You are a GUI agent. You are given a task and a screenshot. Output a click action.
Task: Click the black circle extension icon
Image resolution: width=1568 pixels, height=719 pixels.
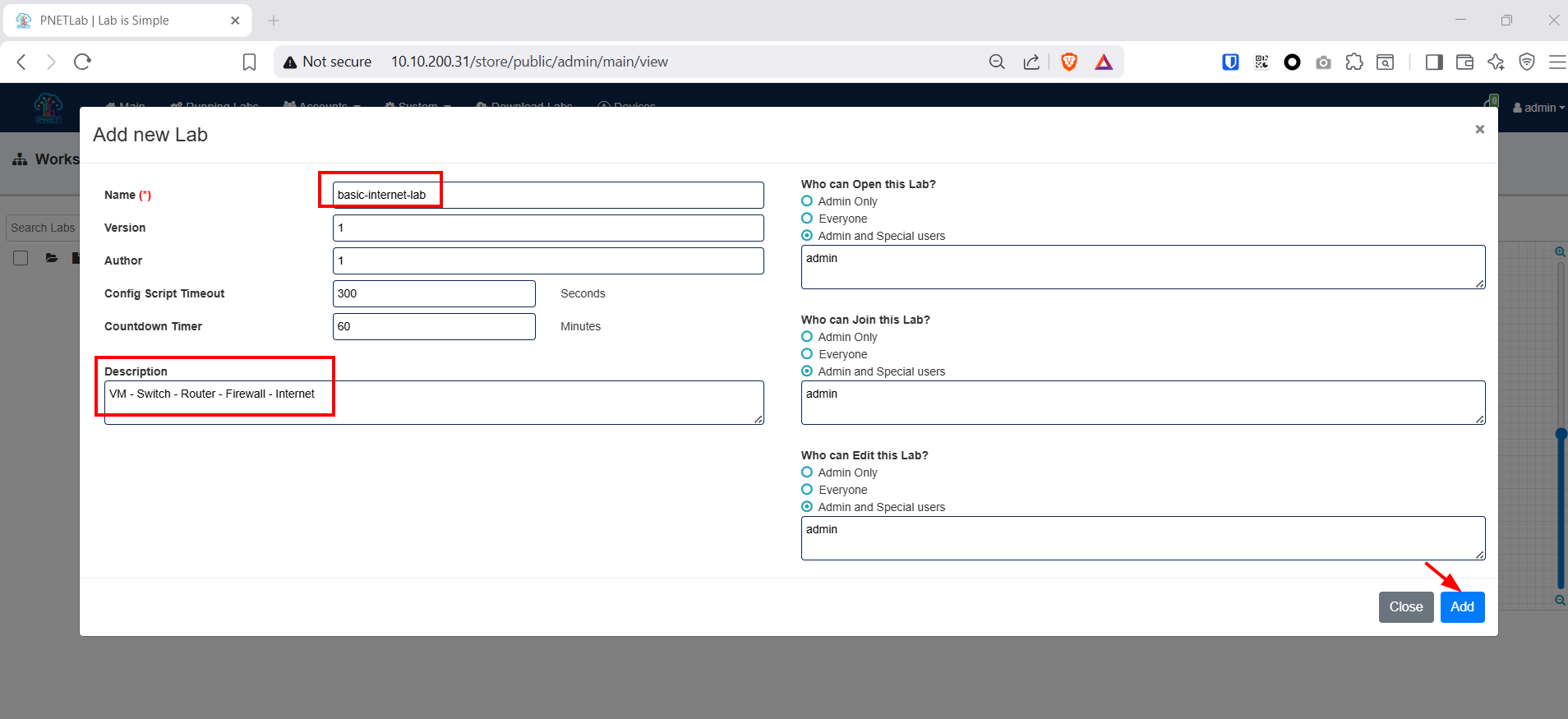coord(1292,62)
